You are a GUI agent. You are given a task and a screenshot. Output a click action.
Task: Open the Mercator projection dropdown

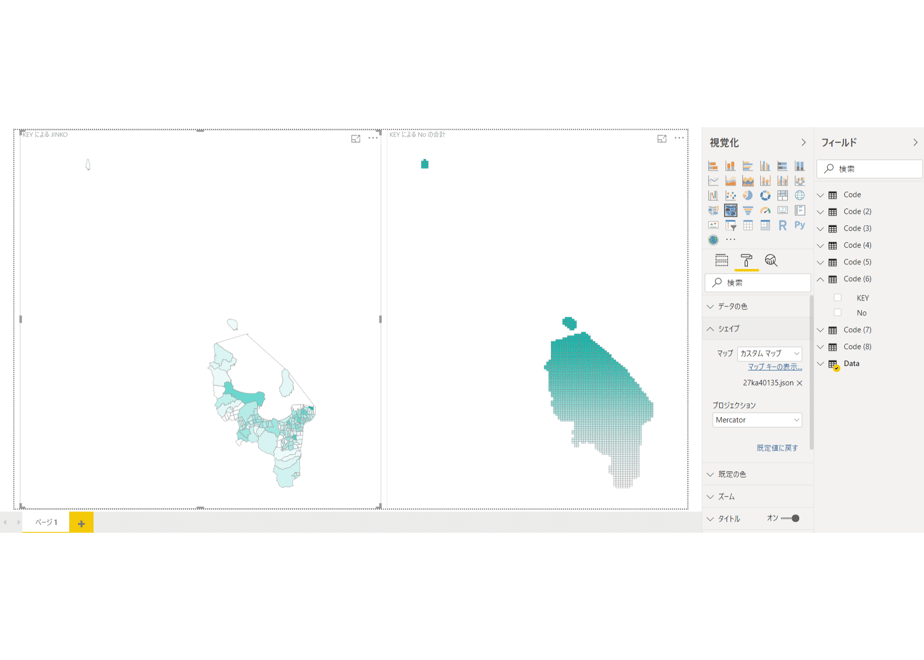757,420
